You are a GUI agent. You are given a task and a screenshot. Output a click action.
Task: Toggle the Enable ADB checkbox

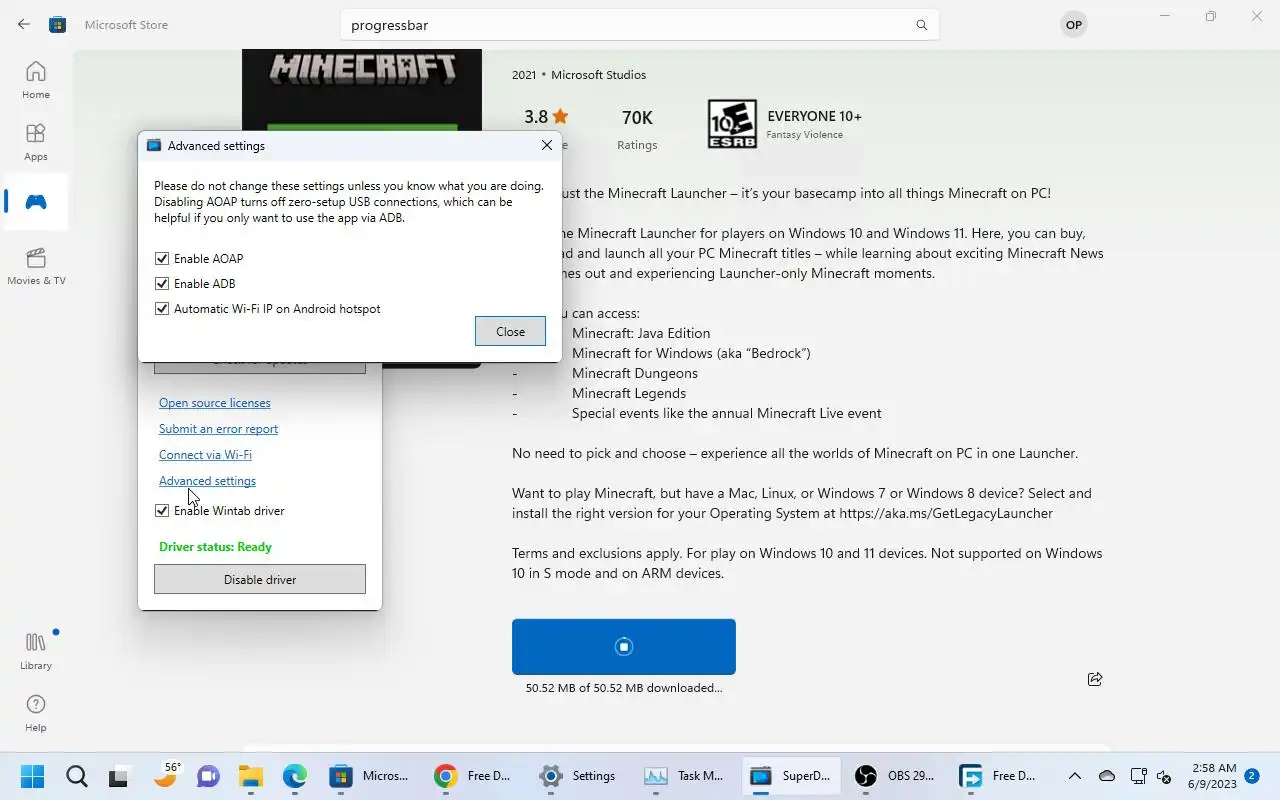pos(162,283)
